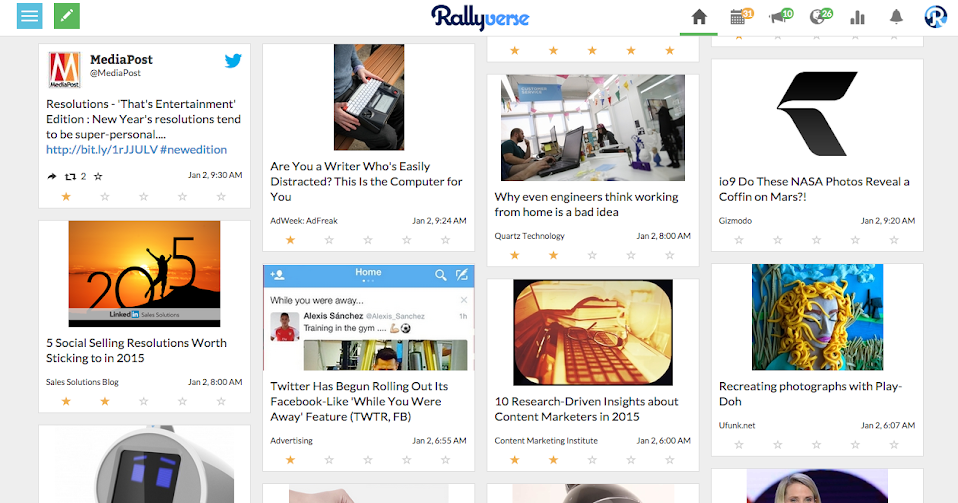Open '5 Social Selling Resolutions' article title
Viewport: 958px width, 503px height.
[x=136, y=350]
